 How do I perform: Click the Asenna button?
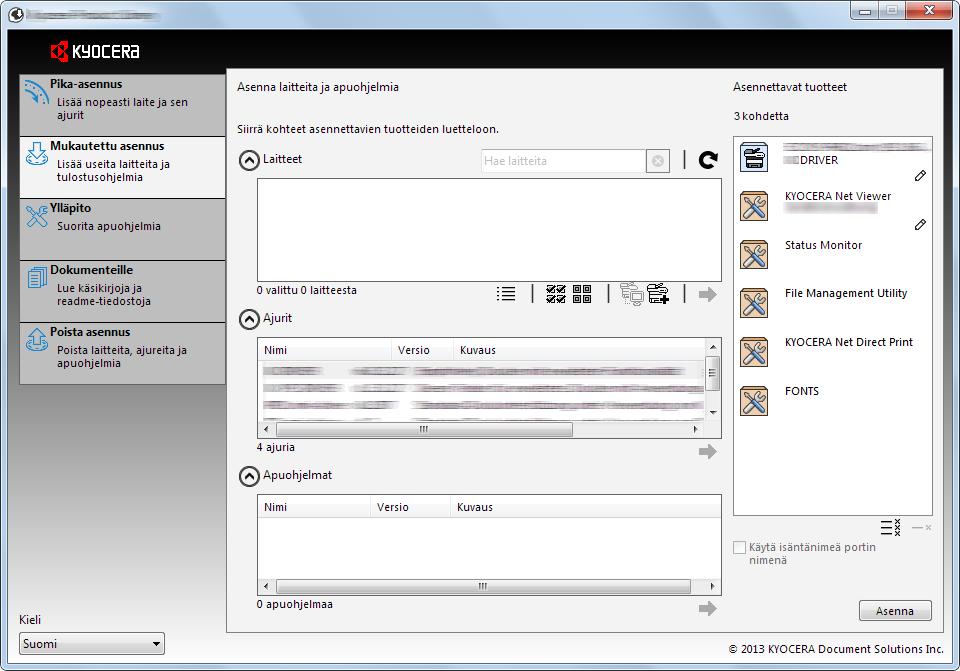895,611
